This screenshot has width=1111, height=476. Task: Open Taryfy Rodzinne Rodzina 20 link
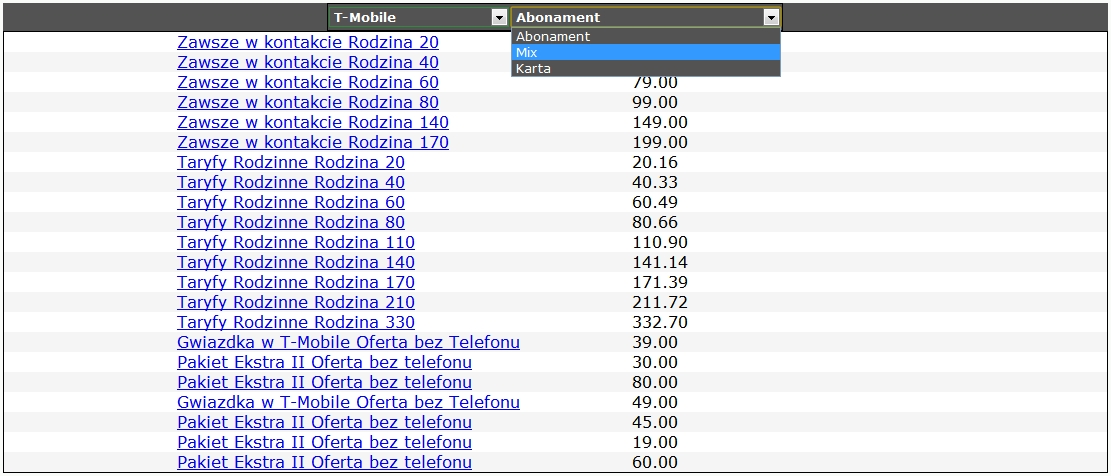[x=291, y=162]
